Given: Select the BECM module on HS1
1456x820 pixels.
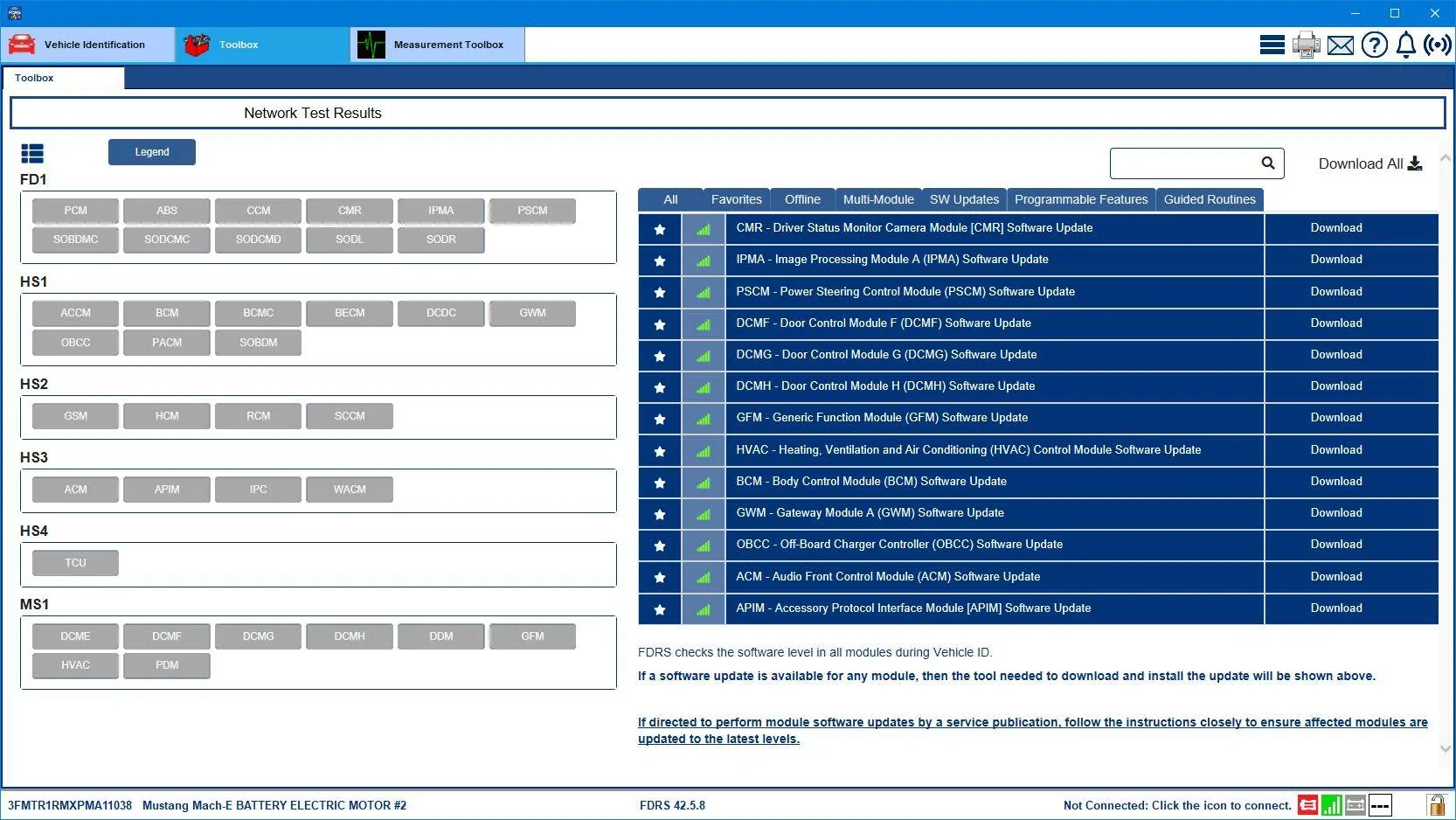Looking at the screenshot, I should [x=350, y=313].
